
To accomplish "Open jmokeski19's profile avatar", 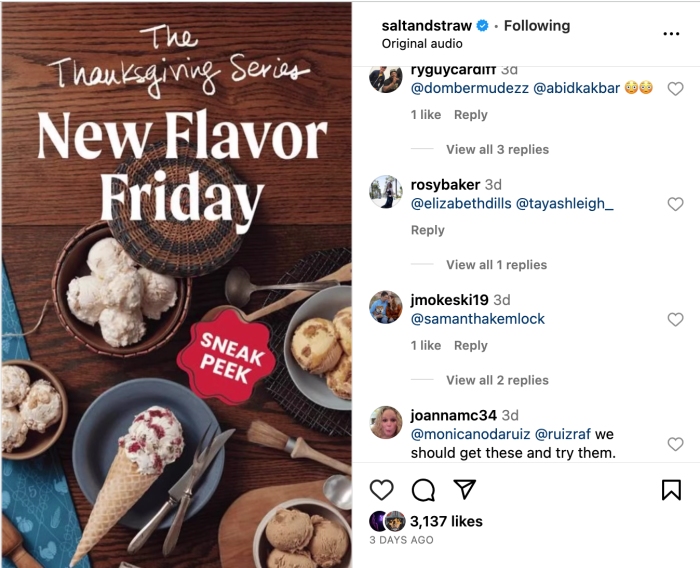I will [x=386, y=307].
